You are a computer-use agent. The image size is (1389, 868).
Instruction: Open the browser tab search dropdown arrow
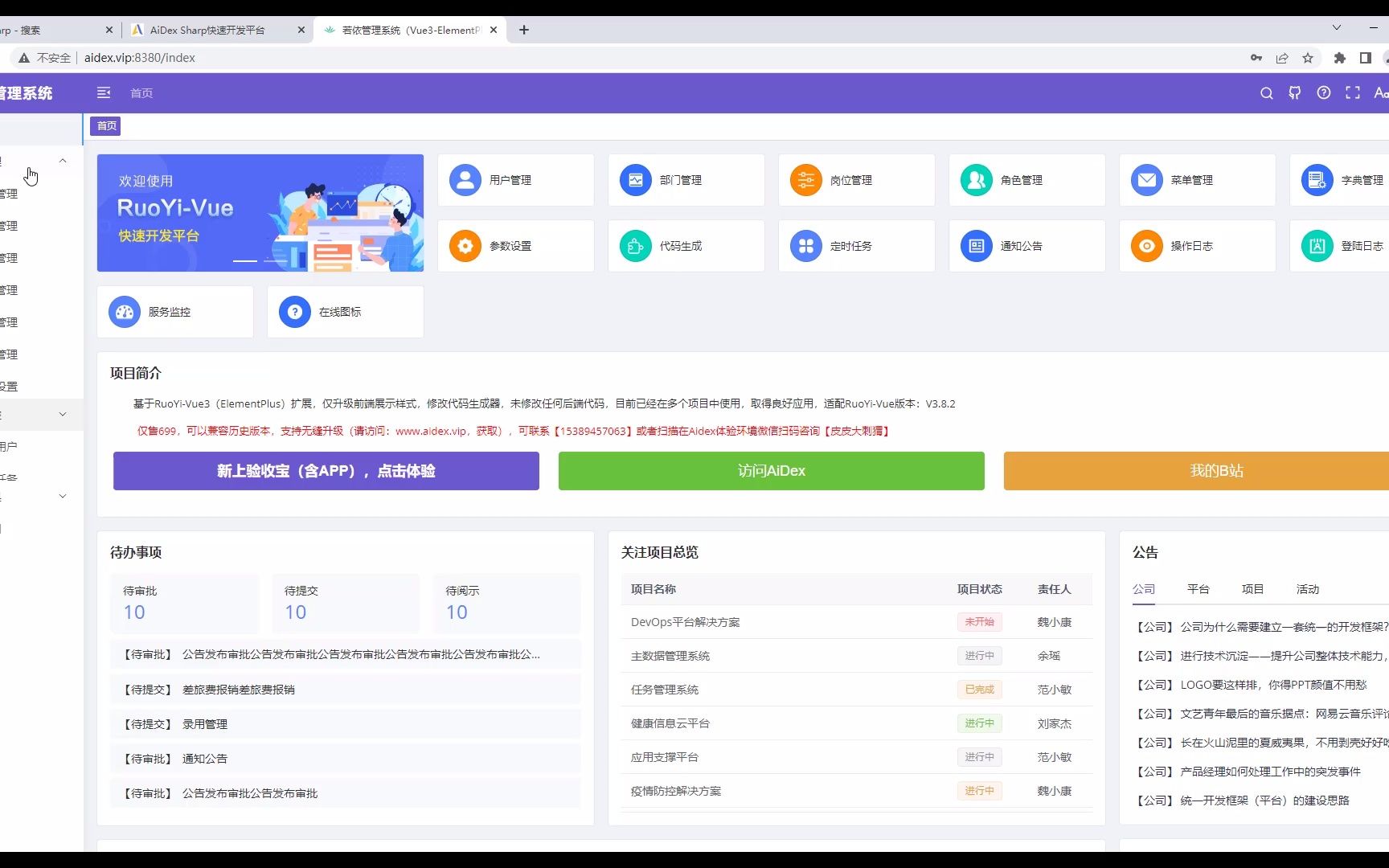point(1337,28)
